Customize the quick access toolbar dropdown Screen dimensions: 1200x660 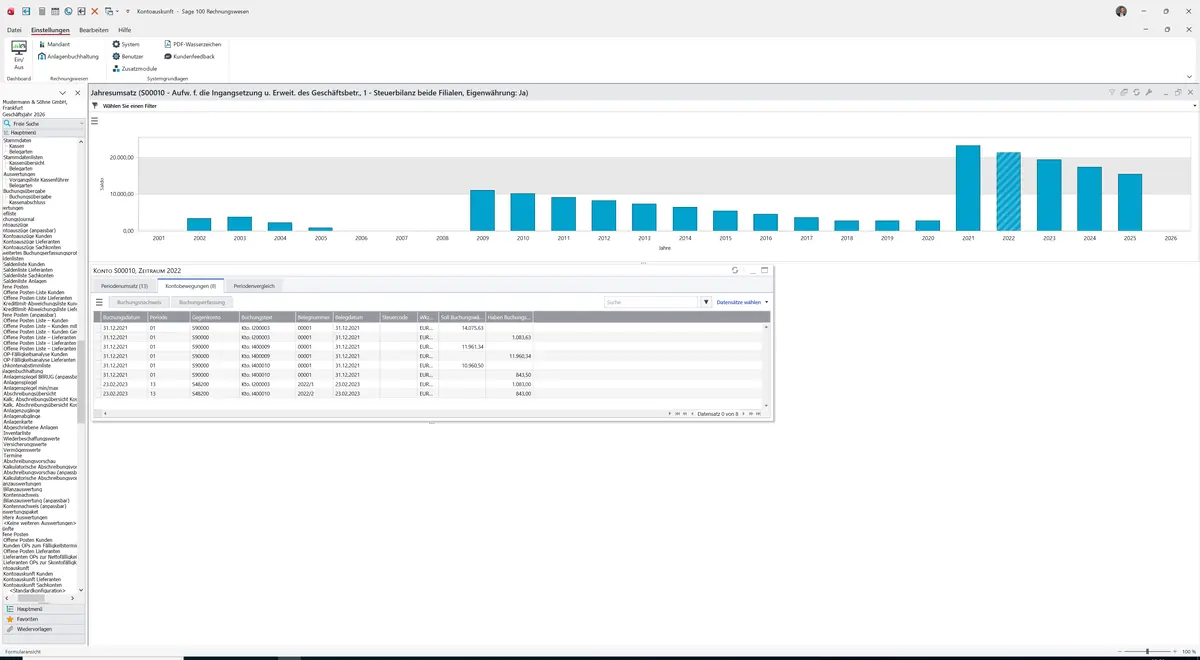pyautogui.click(x=128, y=11)
